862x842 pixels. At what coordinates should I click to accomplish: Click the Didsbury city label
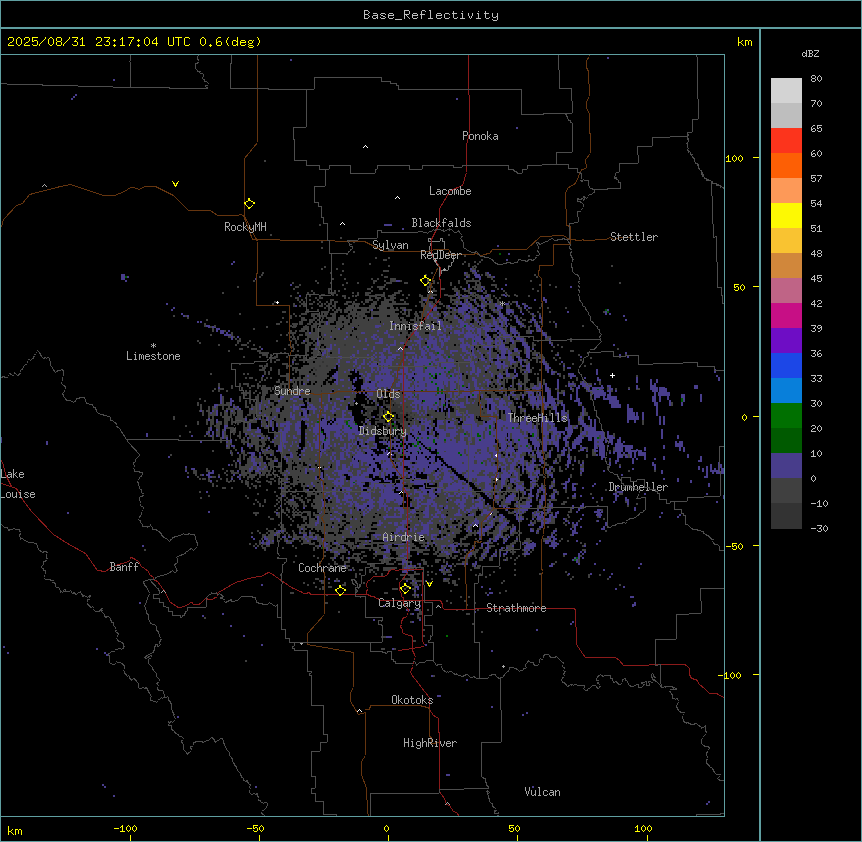383,431
